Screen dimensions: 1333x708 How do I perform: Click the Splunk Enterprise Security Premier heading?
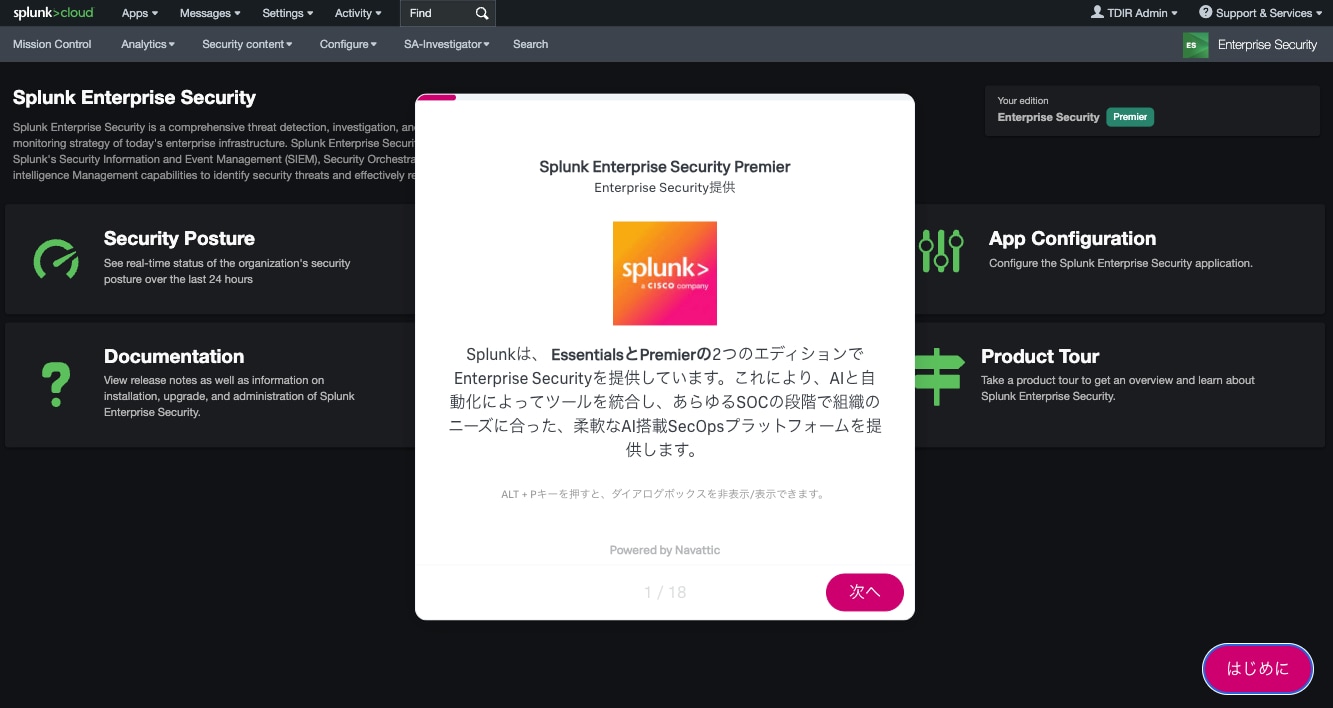point(665,167)
